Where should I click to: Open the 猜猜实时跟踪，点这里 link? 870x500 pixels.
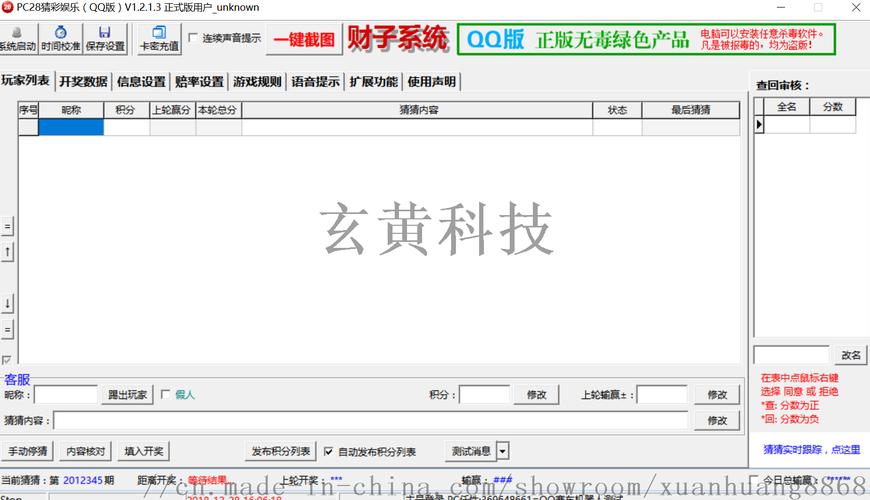click(x=812, y=450)
